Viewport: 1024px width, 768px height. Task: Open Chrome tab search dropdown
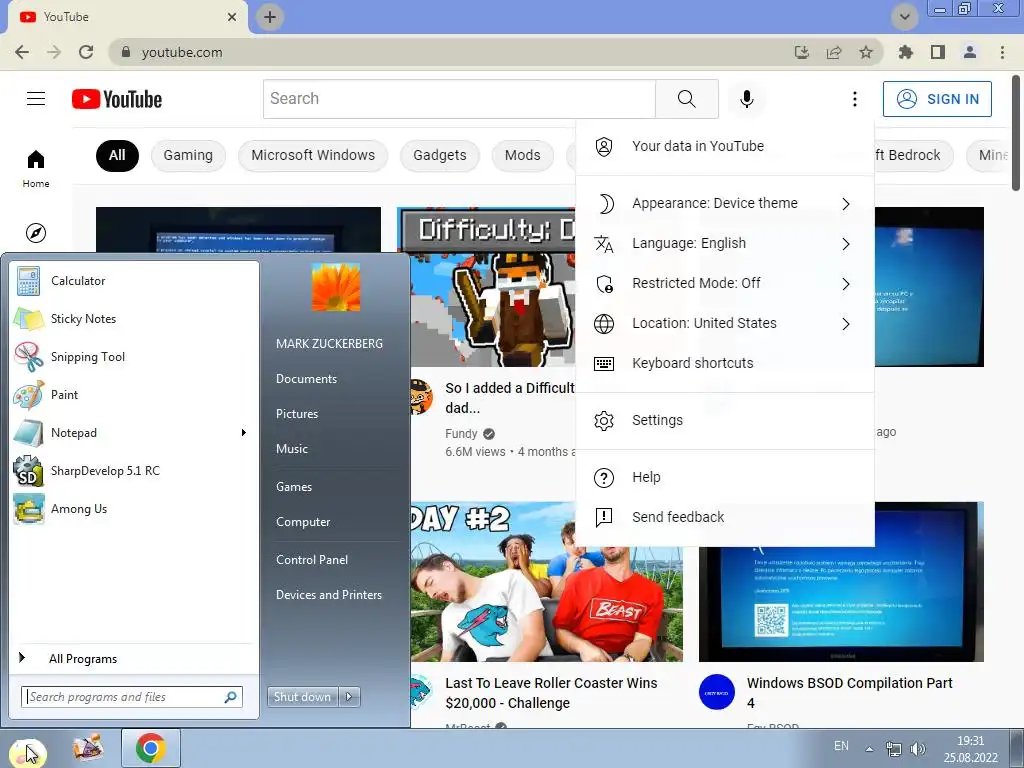pyautogui.click(x=904, y=17)
